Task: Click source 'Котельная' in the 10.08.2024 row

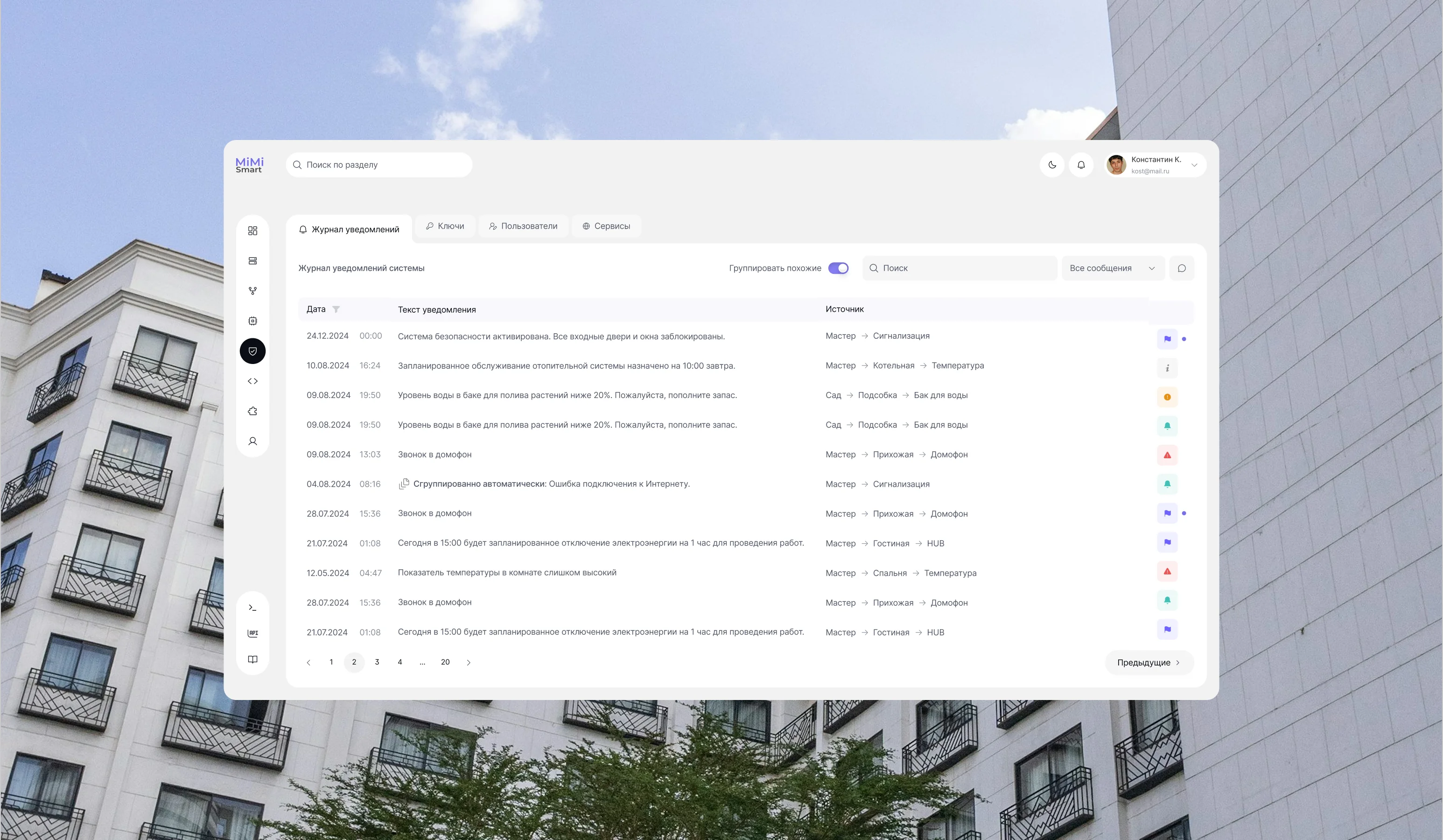Action: point(893,365)
